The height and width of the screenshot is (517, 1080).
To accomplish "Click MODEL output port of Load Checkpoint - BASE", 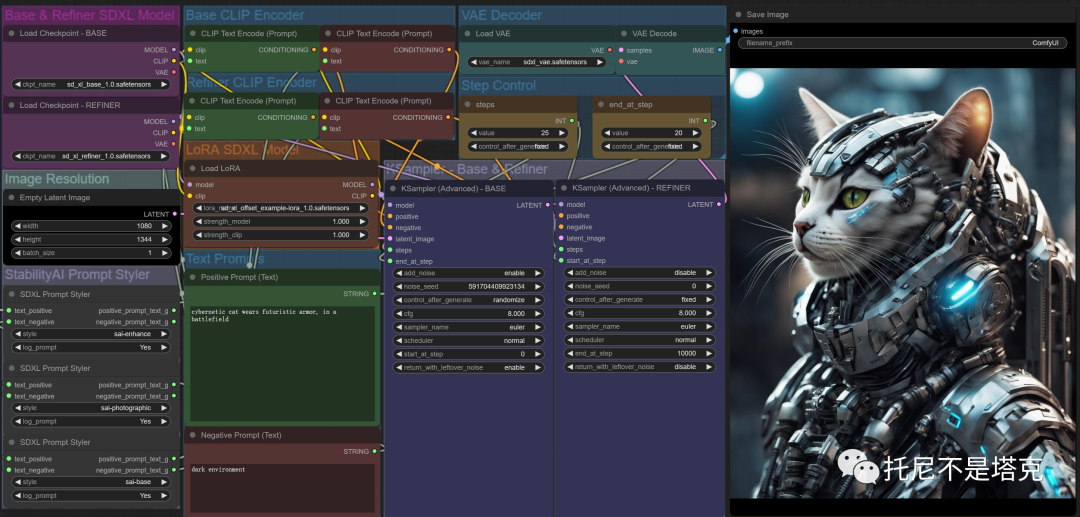I will (174, 50).
